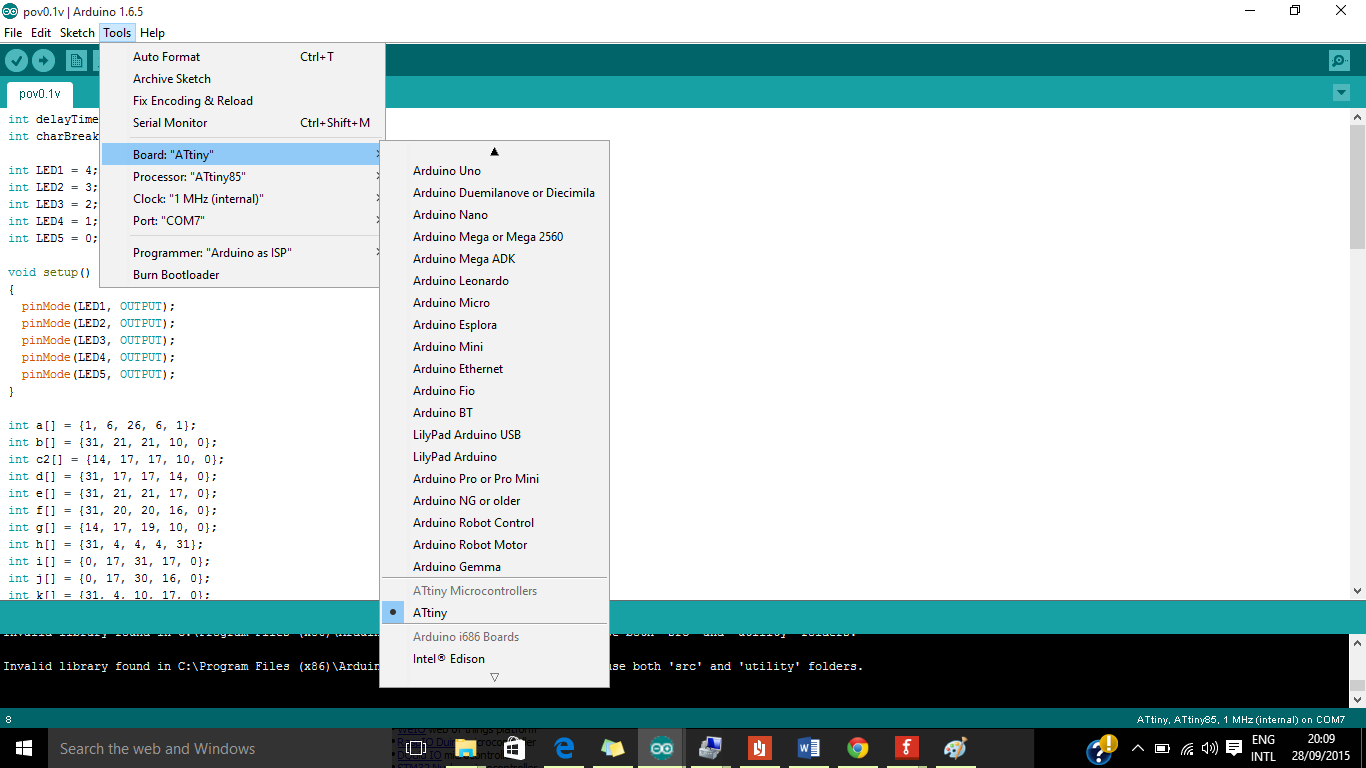
Task: Open the Paint palette taskbar icon
Action: (956, 748)
